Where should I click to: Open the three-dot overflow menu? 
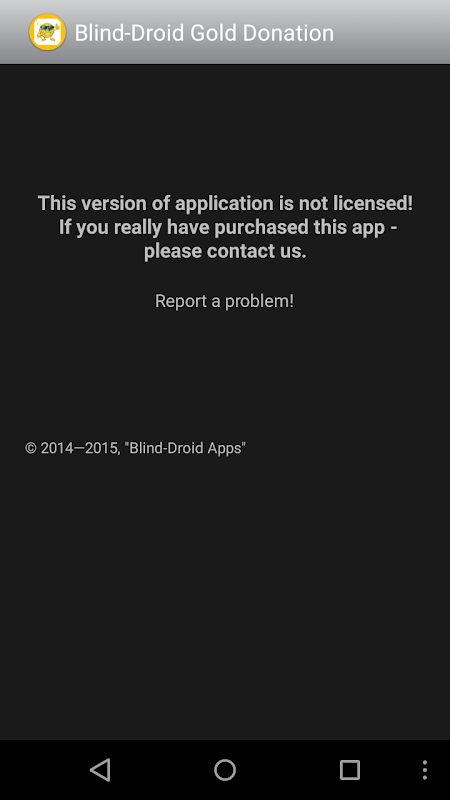424,769
